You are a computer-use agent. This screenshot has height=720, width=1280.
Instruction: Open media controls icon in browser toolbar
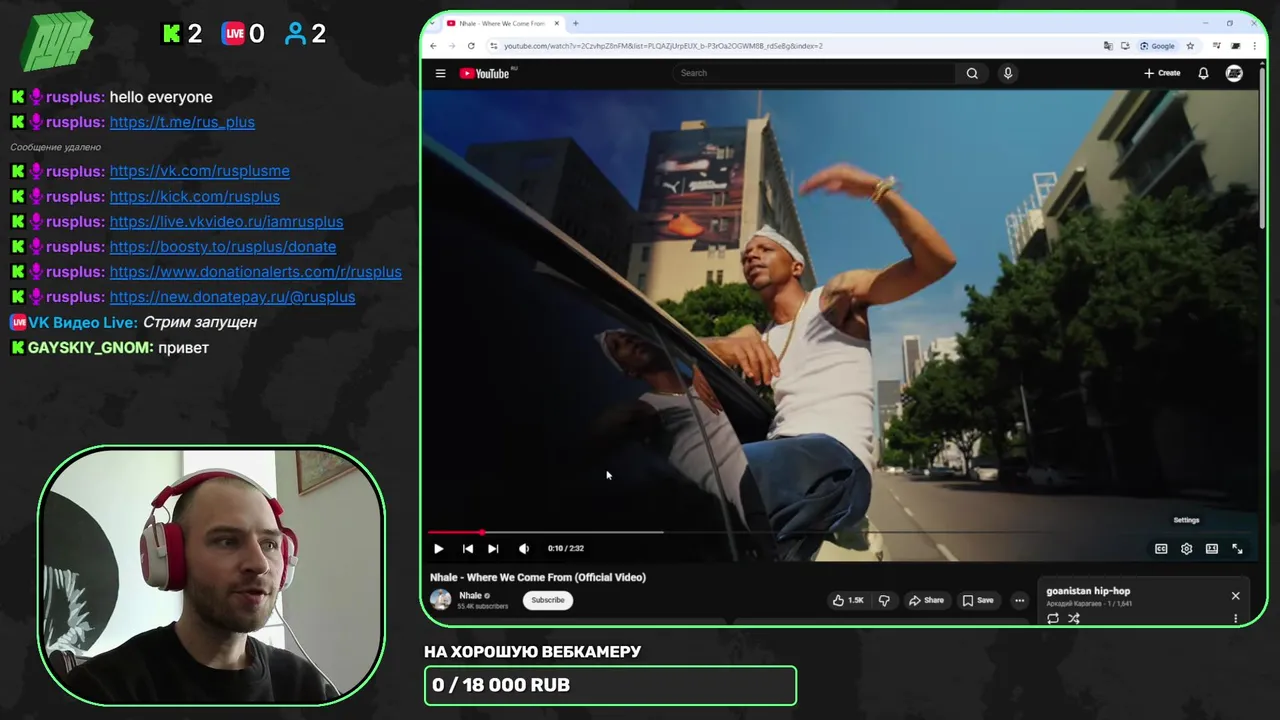[1216, 46]
